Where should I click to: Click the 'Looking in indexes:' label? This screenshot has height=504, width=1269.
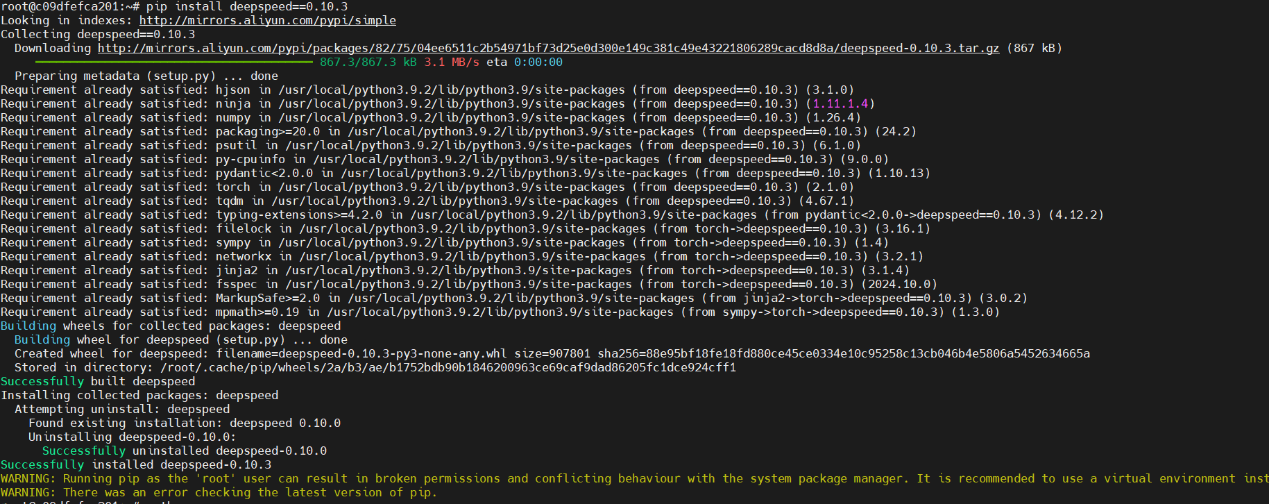pos(66,20)
